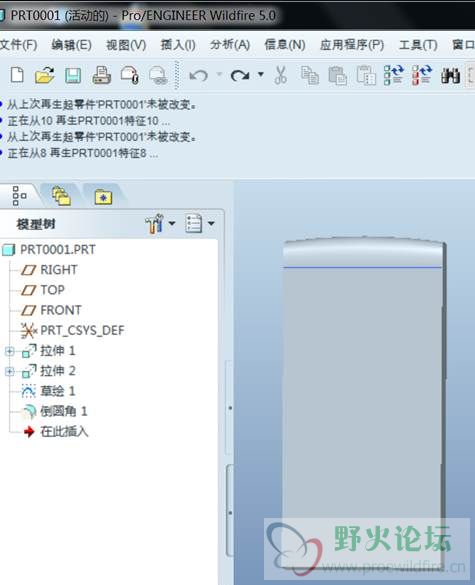The width and height of the screenshot is (475, 585).
Task: Click the Regeneration manager icon with red marks
Action: [x=422, y=75]
